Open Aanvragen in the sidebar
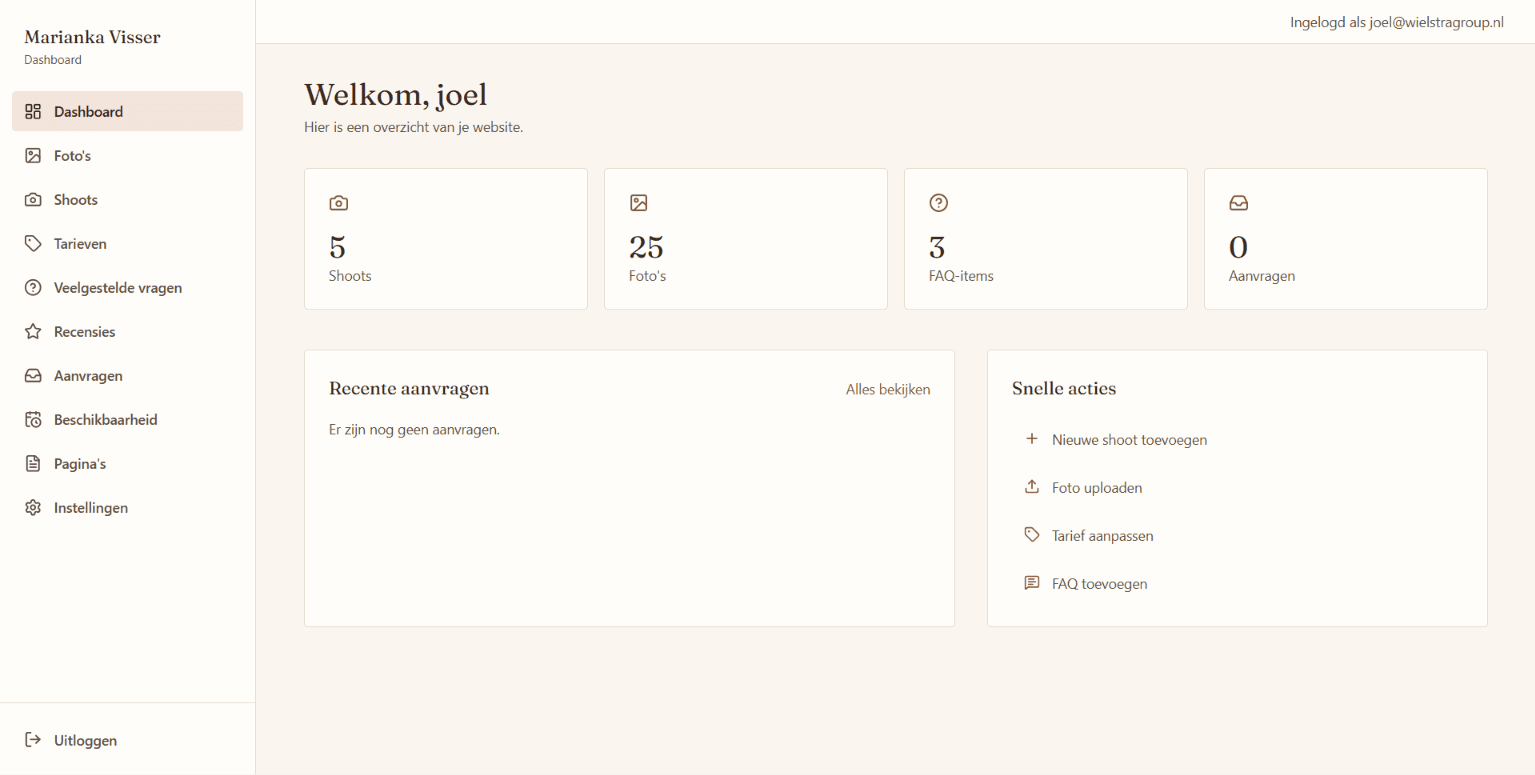This screenshot has width=1535, height=775. click(127, 376)
